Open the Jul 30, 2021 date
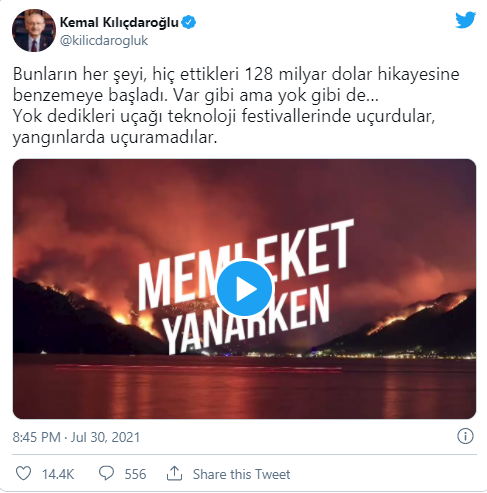 (105, 437)
